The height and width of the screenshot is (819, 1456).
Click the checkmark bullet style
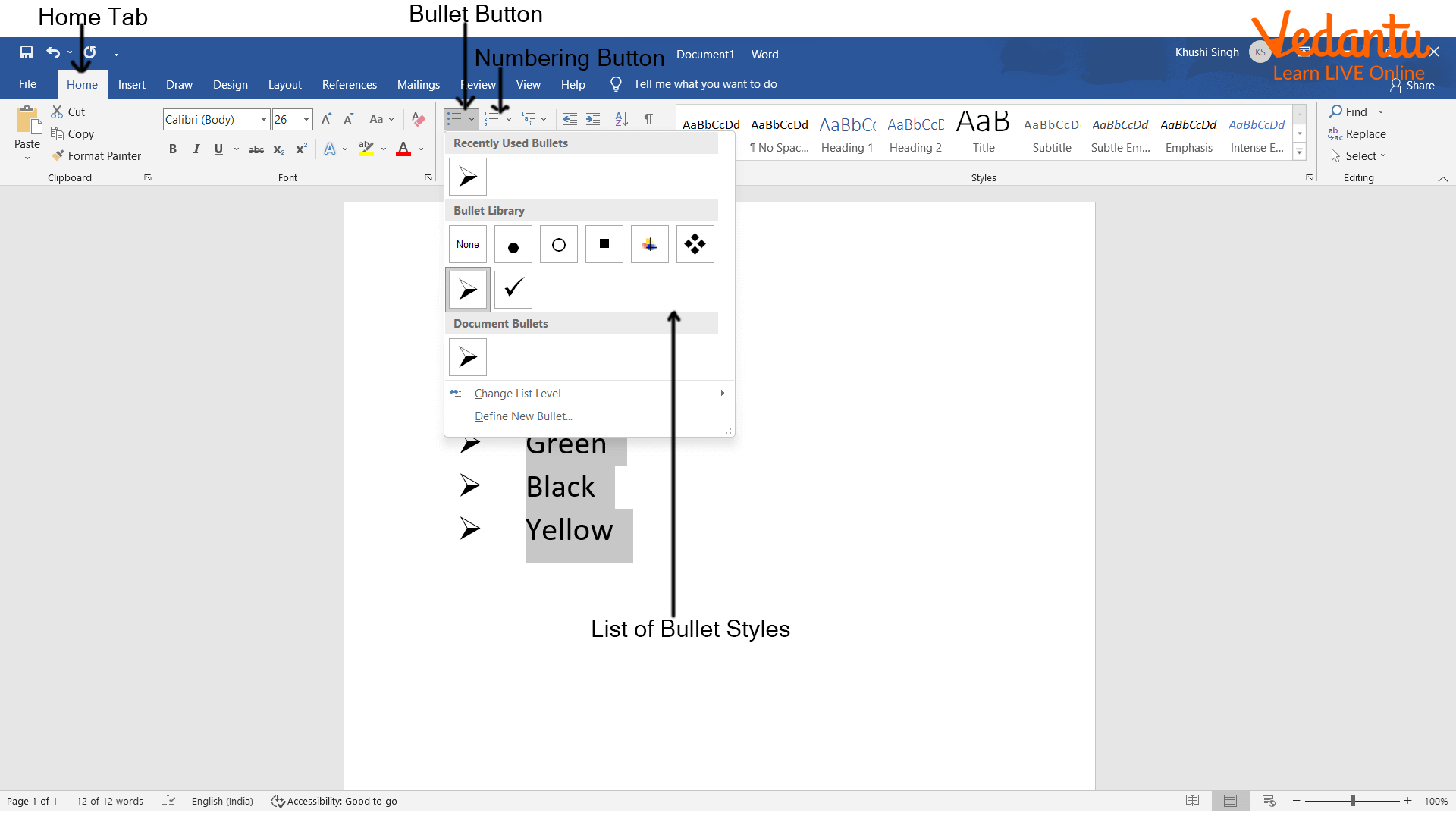(x=513, y=289)
